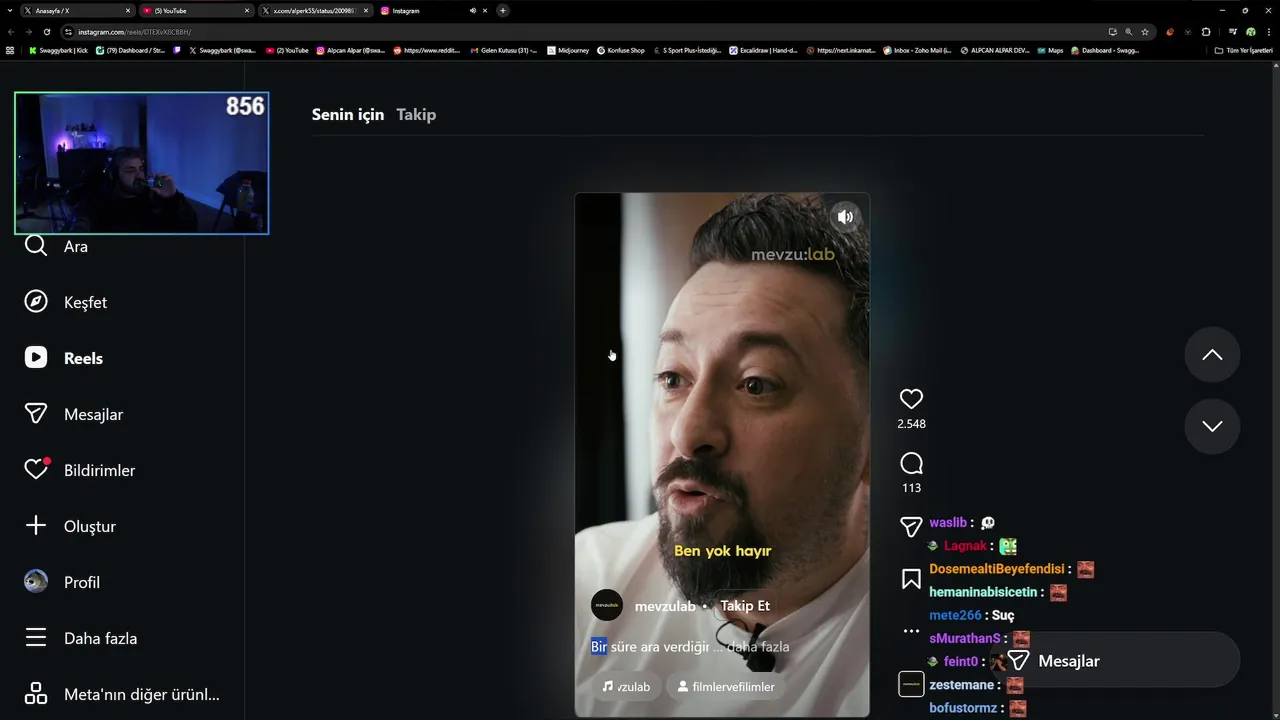Open Inbox - Zoho Mail bookmark
The height and width of the screenshot is (720, 1280).
point(917,50)
